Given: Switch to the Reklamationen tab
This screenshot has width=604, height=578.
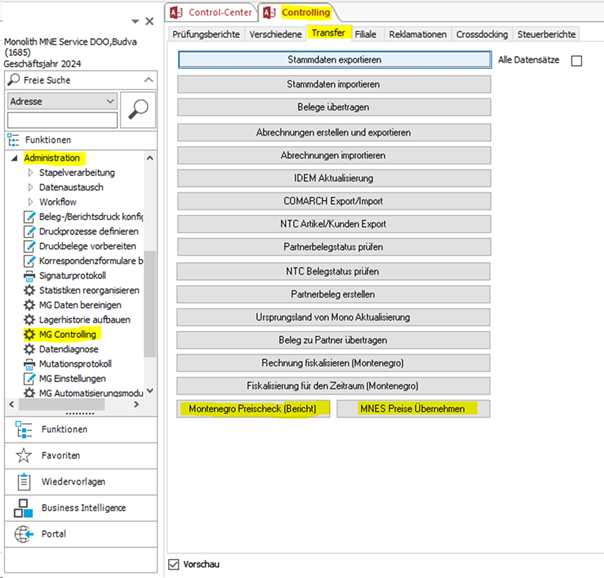Looking at the screenshot, I should (418, 34).
